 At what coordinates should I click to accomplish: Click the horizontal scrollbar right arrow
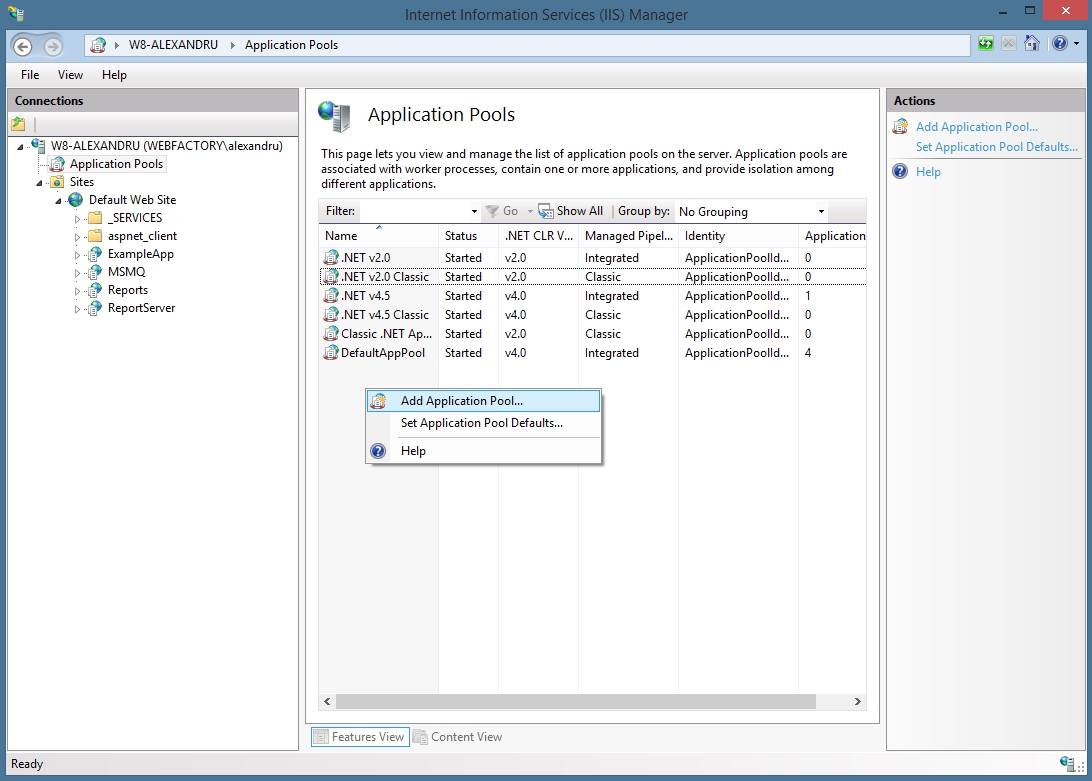tap(858, 703)
